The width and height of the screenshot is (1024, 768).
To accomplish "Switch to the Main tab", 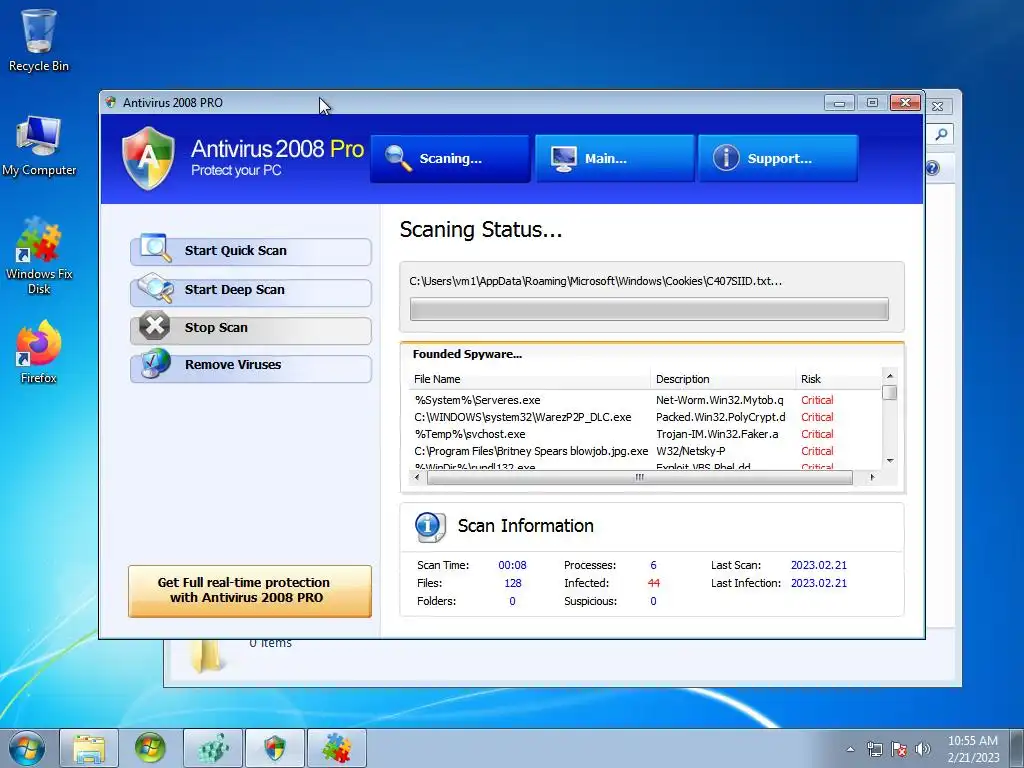I will (615, 159).
